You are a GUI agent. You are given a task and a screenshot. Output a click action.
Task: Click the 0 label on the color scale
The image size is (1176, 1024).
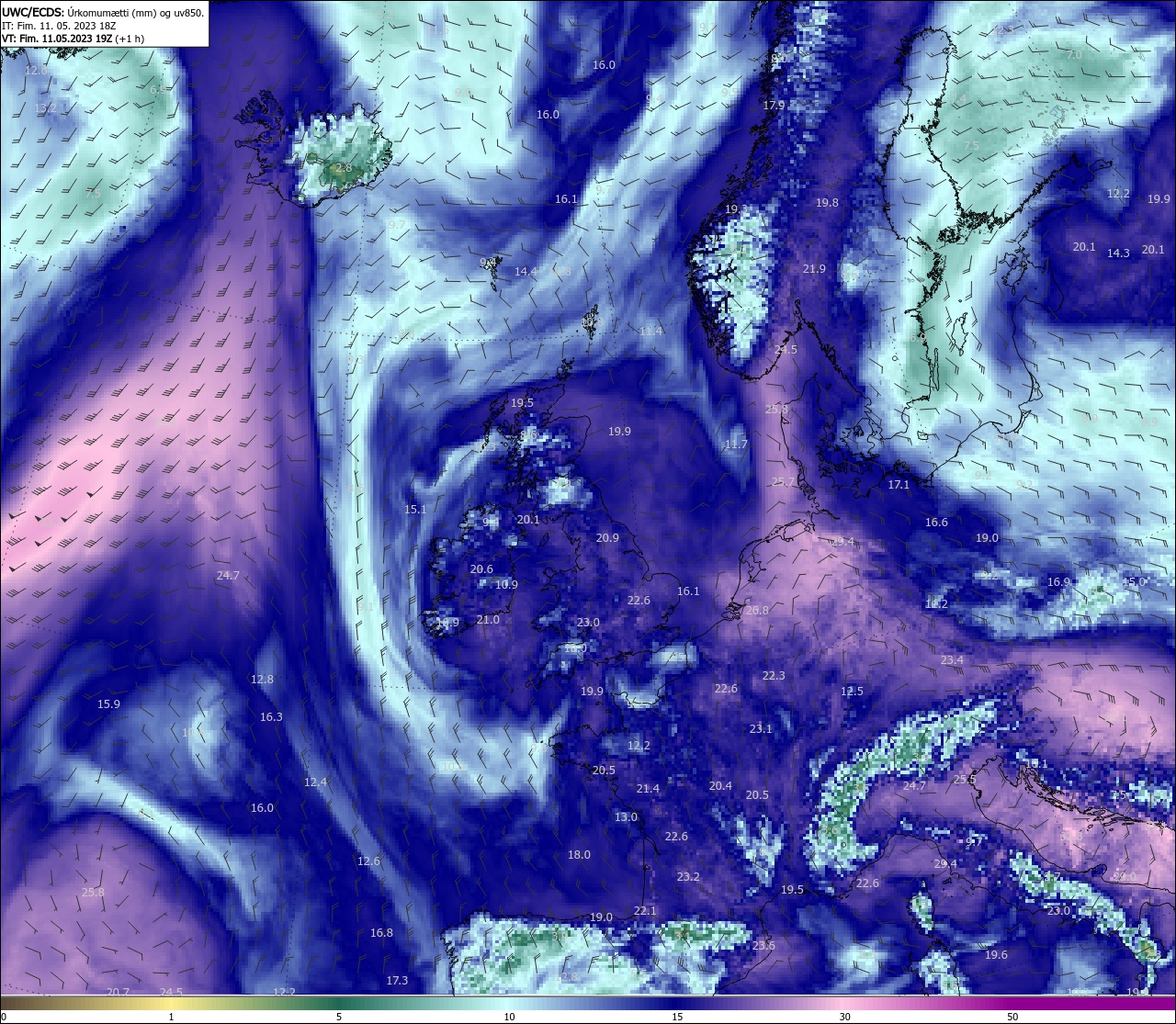coord(4,1017)
